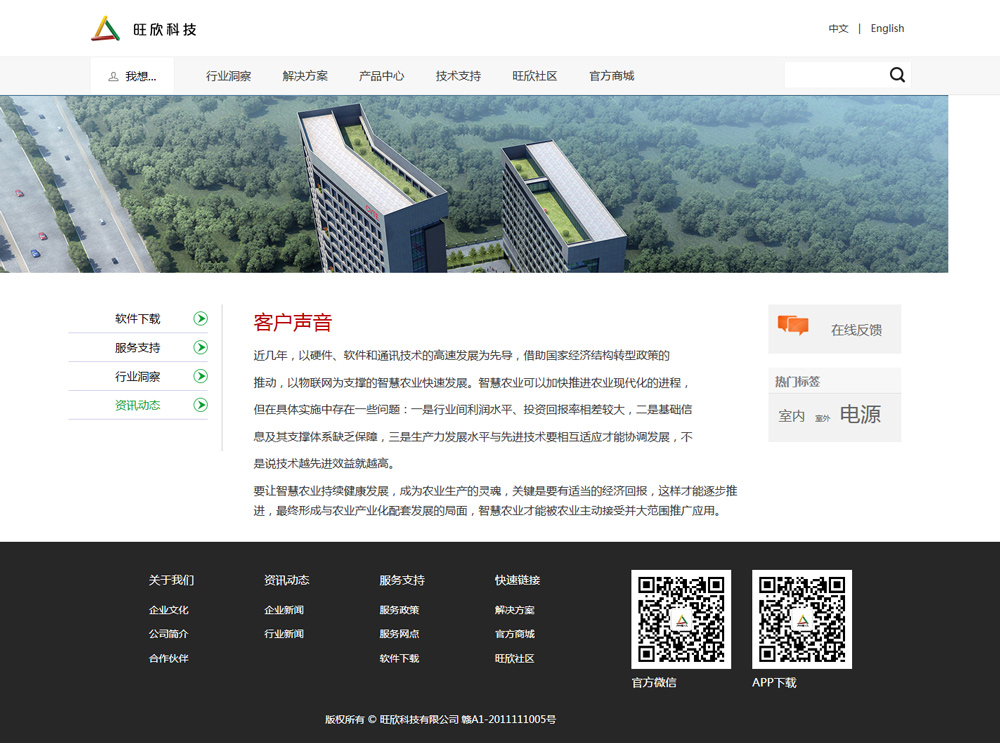This screenshot has width=1000, height=743.
Task: Click the 官方微信 QR code
Action: click(x=681, y=619)
